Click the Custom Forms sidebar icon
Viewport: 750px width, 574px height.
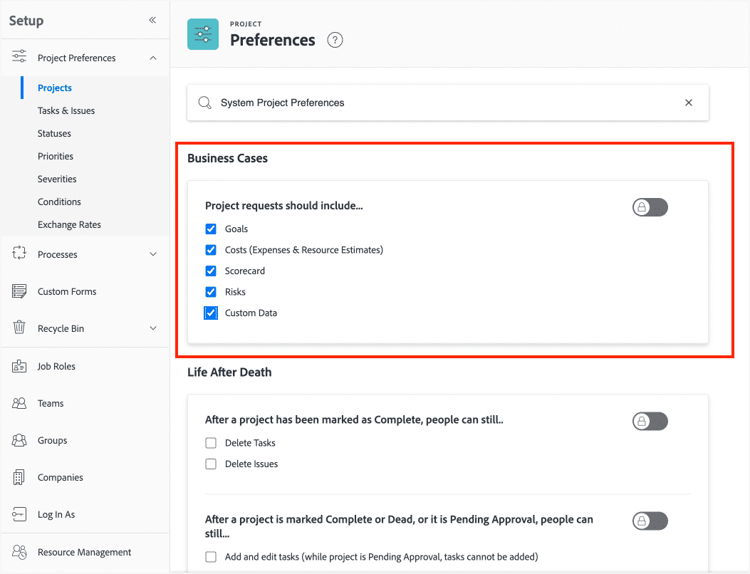(19, 292)
